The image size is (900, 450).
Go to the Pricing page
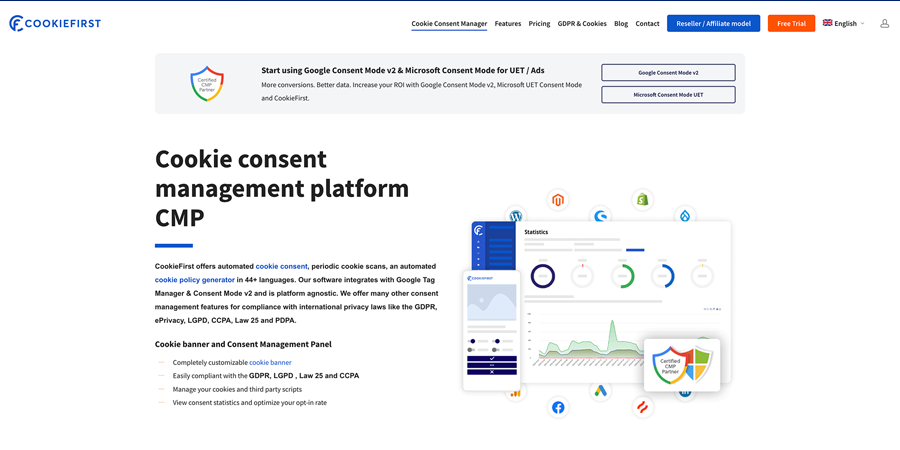(539, 23)
